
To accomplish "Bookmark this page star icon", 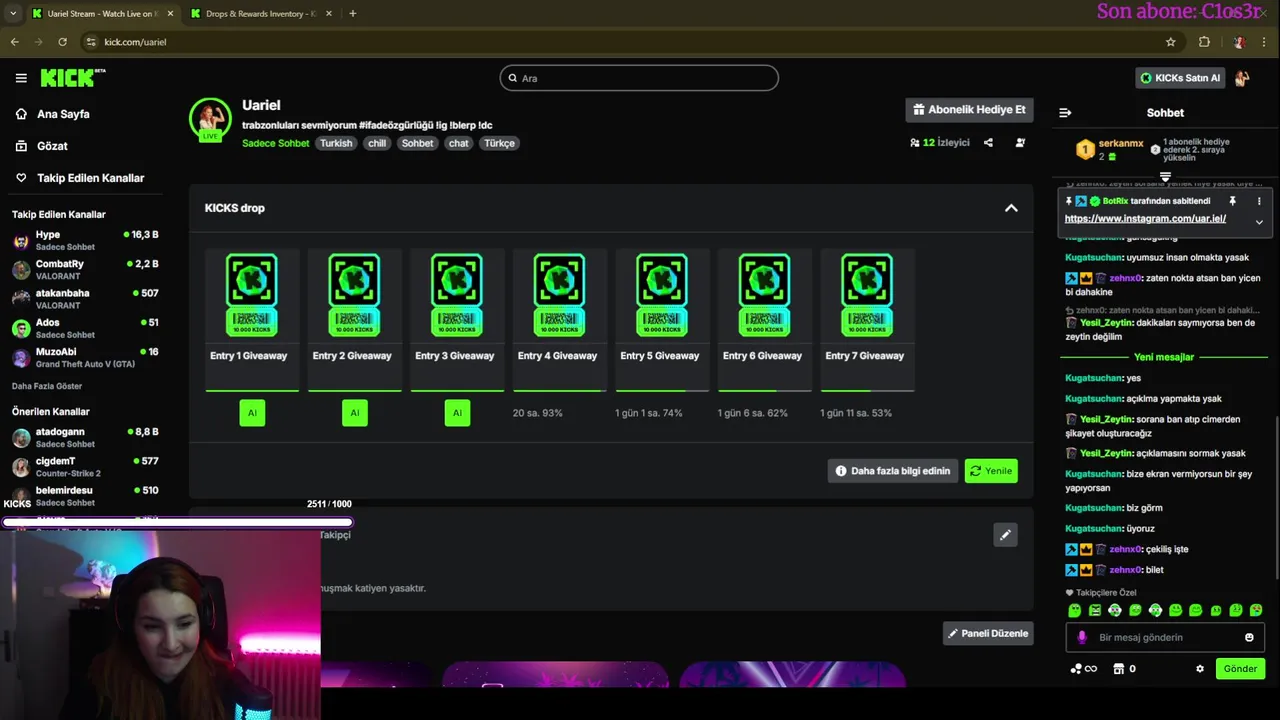I will [1170, 42].
